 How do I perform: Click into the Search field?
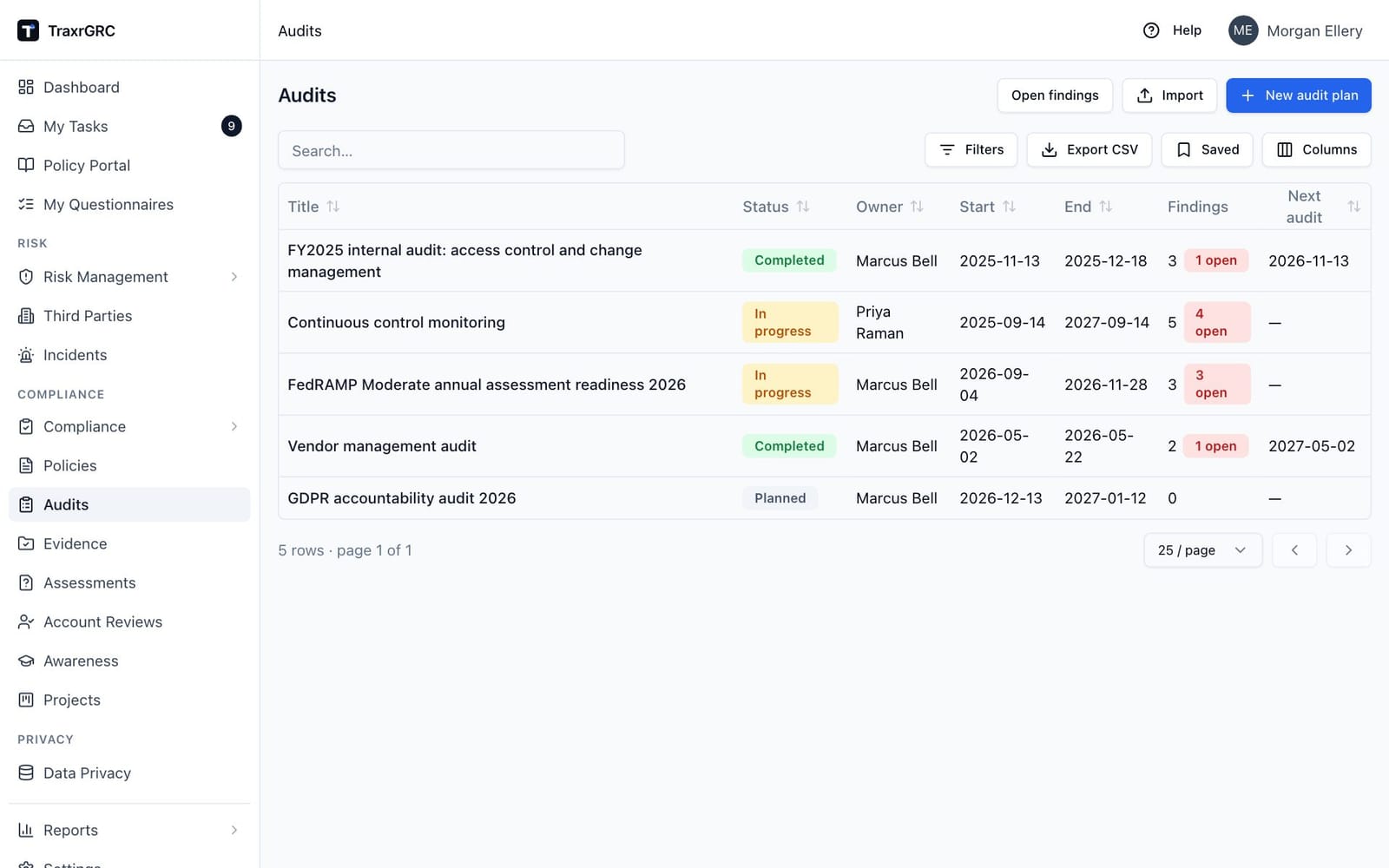451,150
